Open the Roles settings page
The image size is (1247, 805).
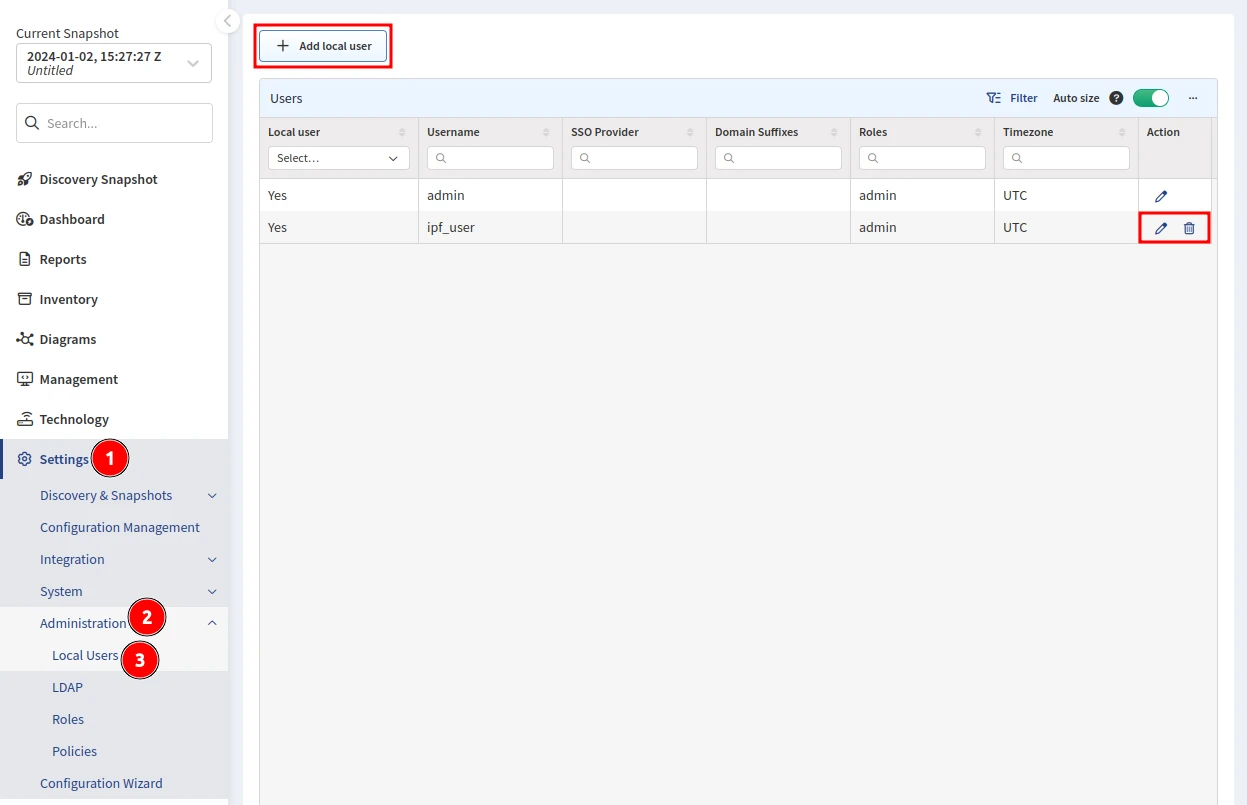point(68,719)
